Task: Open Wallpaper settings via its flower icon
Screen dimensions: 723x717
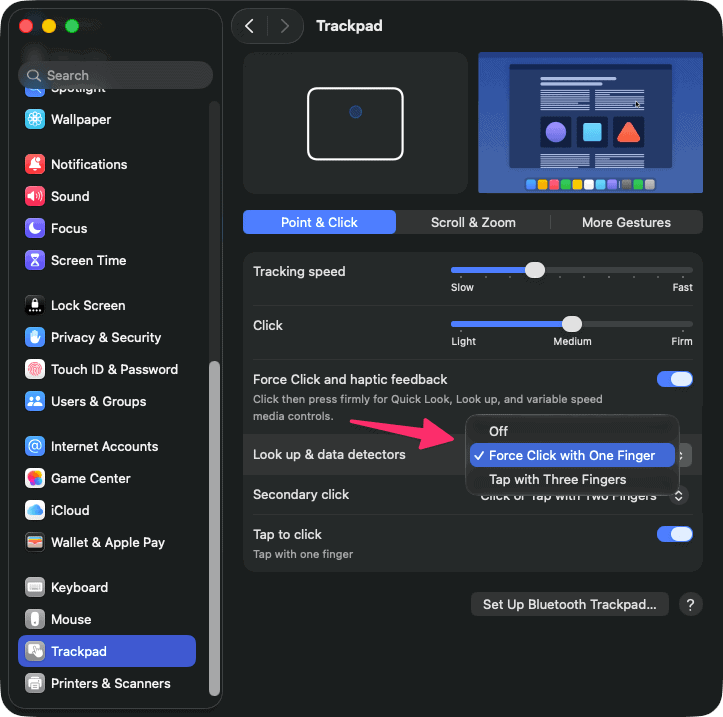Action: (35, 119)
